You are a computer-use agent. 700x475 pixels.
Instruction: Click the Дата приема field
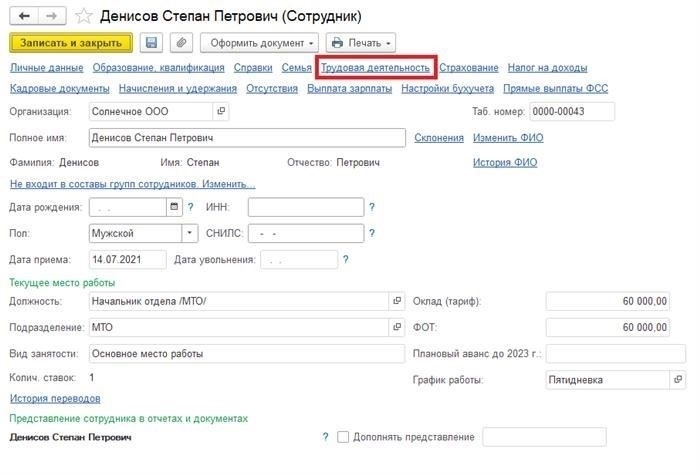128,259
